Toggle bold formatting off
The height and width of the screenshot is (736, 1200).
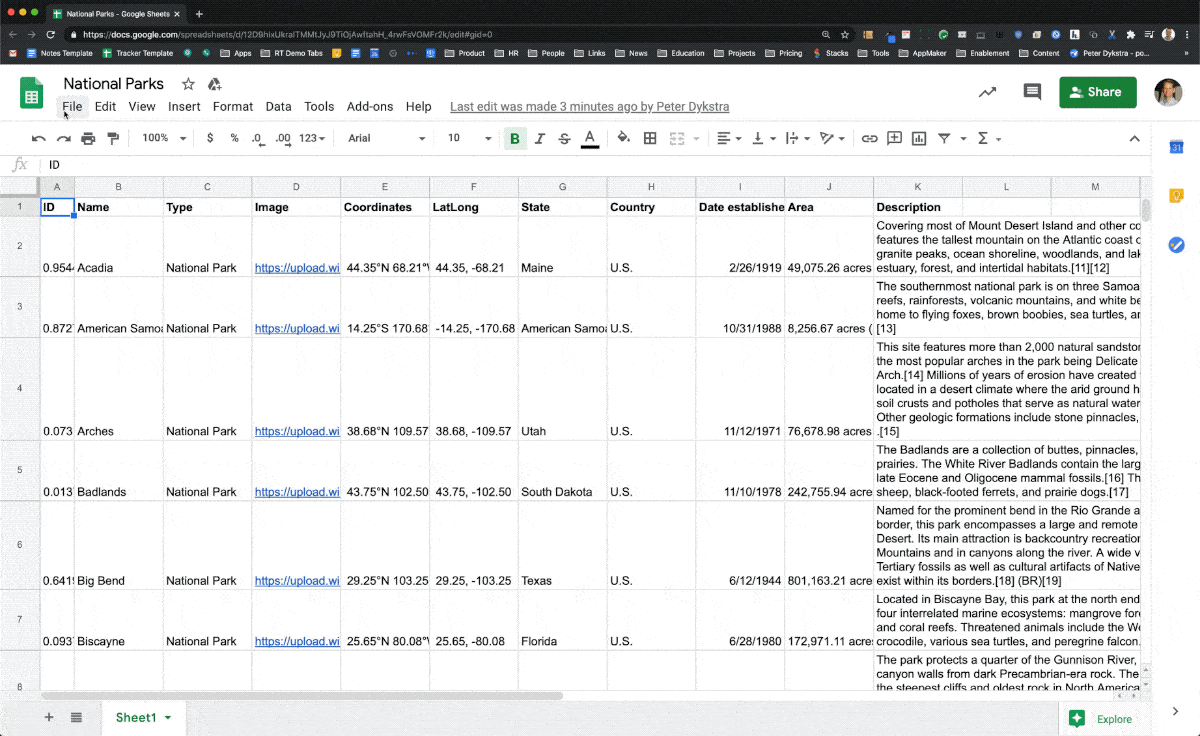click(x=514, y=138)
